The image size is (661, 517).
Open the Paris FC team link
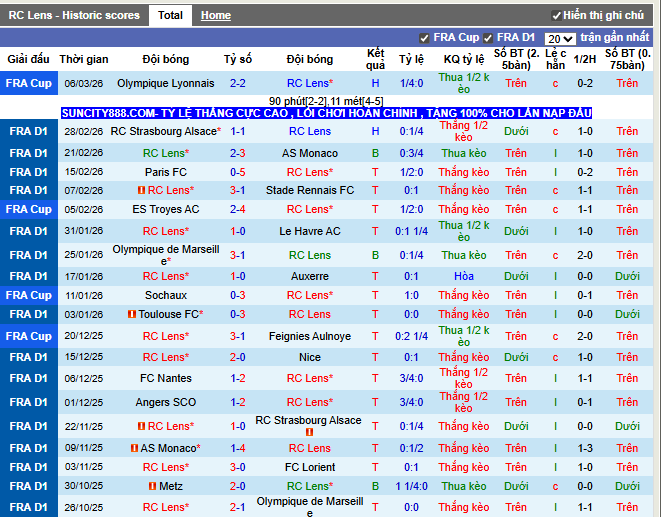(x=165, y=172)
